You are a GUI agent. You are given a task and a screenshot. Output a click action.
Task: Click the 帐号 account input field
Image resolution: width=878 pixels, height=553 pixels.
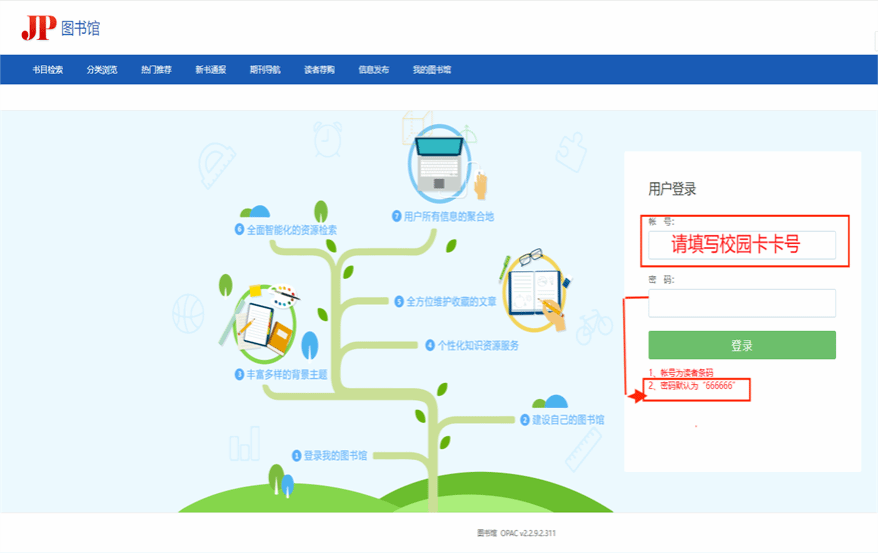741,245
